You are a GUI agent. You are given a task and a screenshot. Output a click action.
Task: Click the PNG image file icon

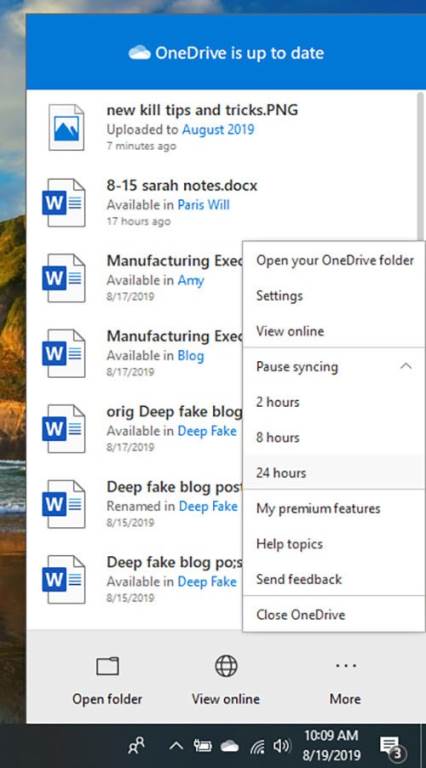point(66,127)
